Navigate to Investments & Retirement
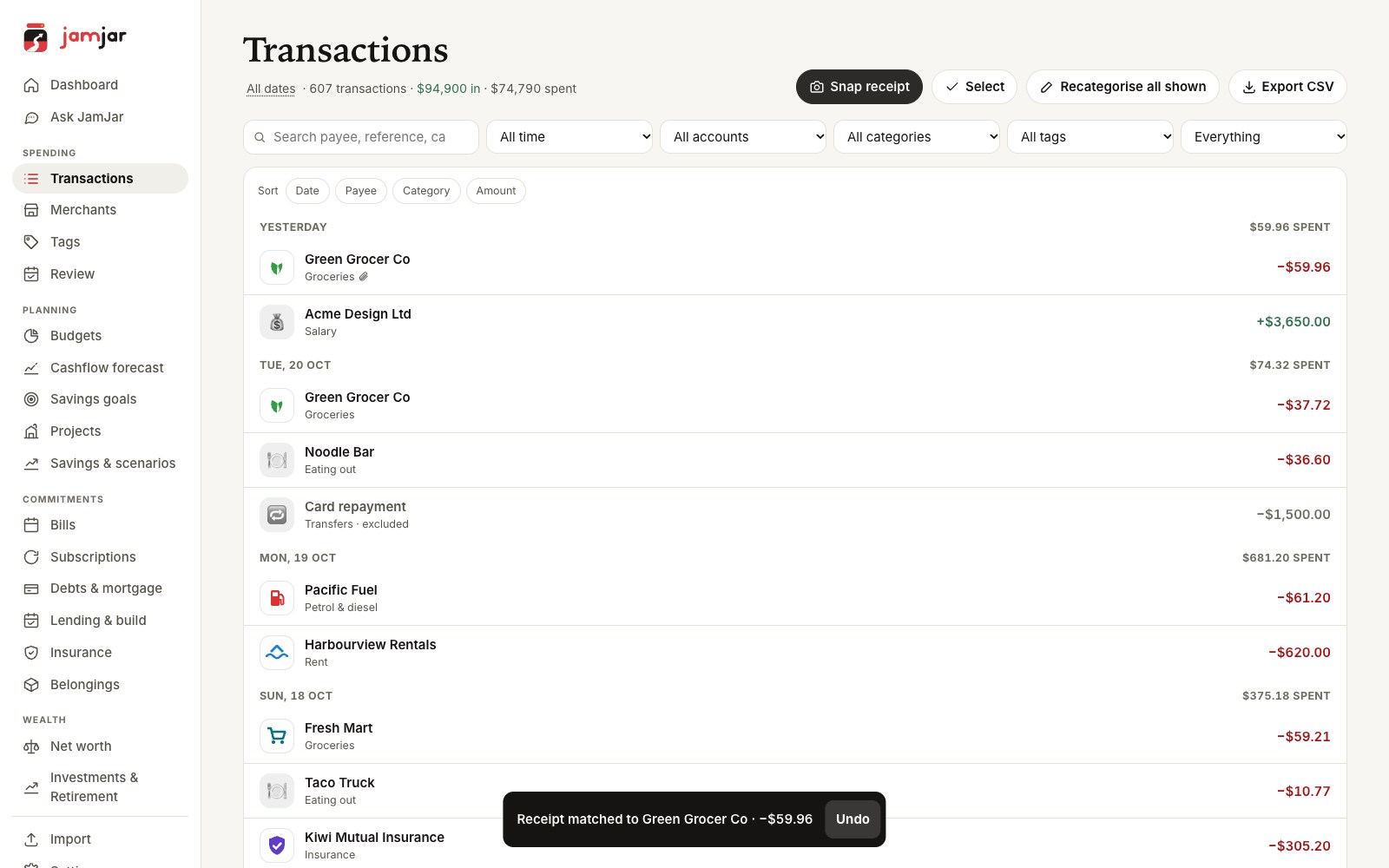This screenshot has height=868, width=1389. click(x=100, y=787)
